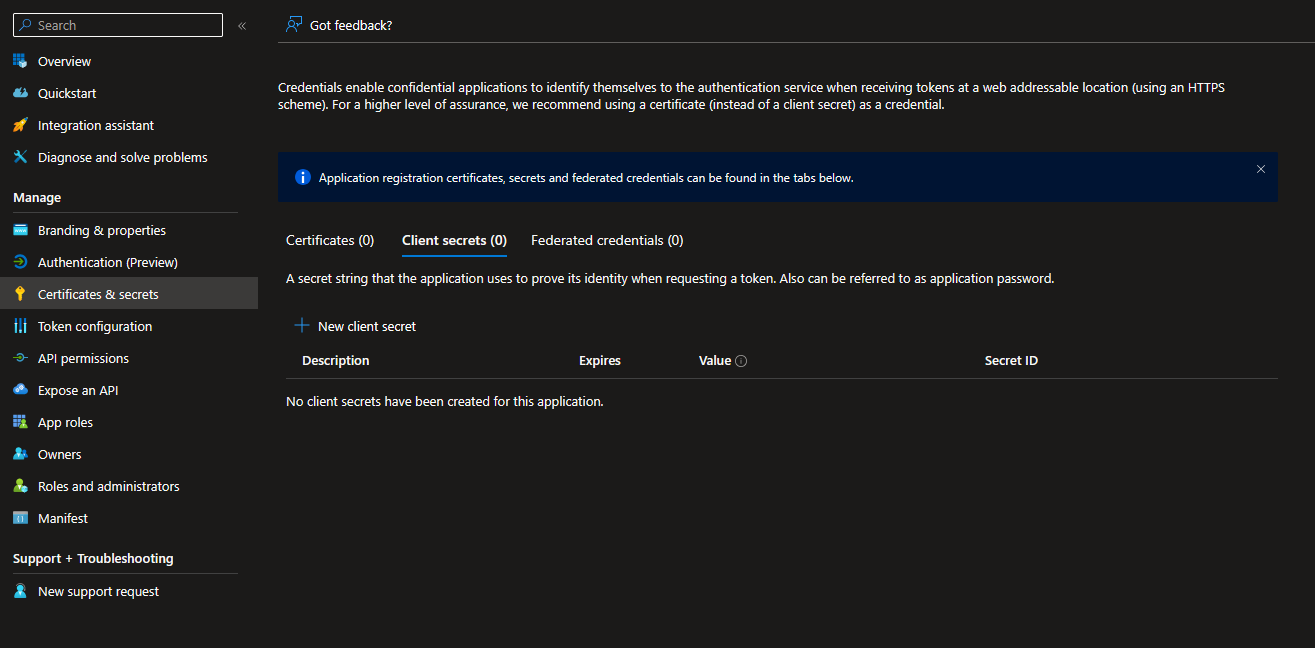Click the Token configuration bars icon
Screen dimensions: 1315x648
[x=20, y=326]
